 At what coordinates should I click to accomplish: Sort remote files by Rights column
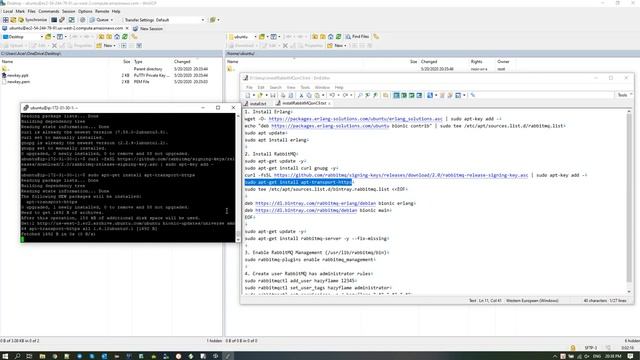[x=476, y=62]
